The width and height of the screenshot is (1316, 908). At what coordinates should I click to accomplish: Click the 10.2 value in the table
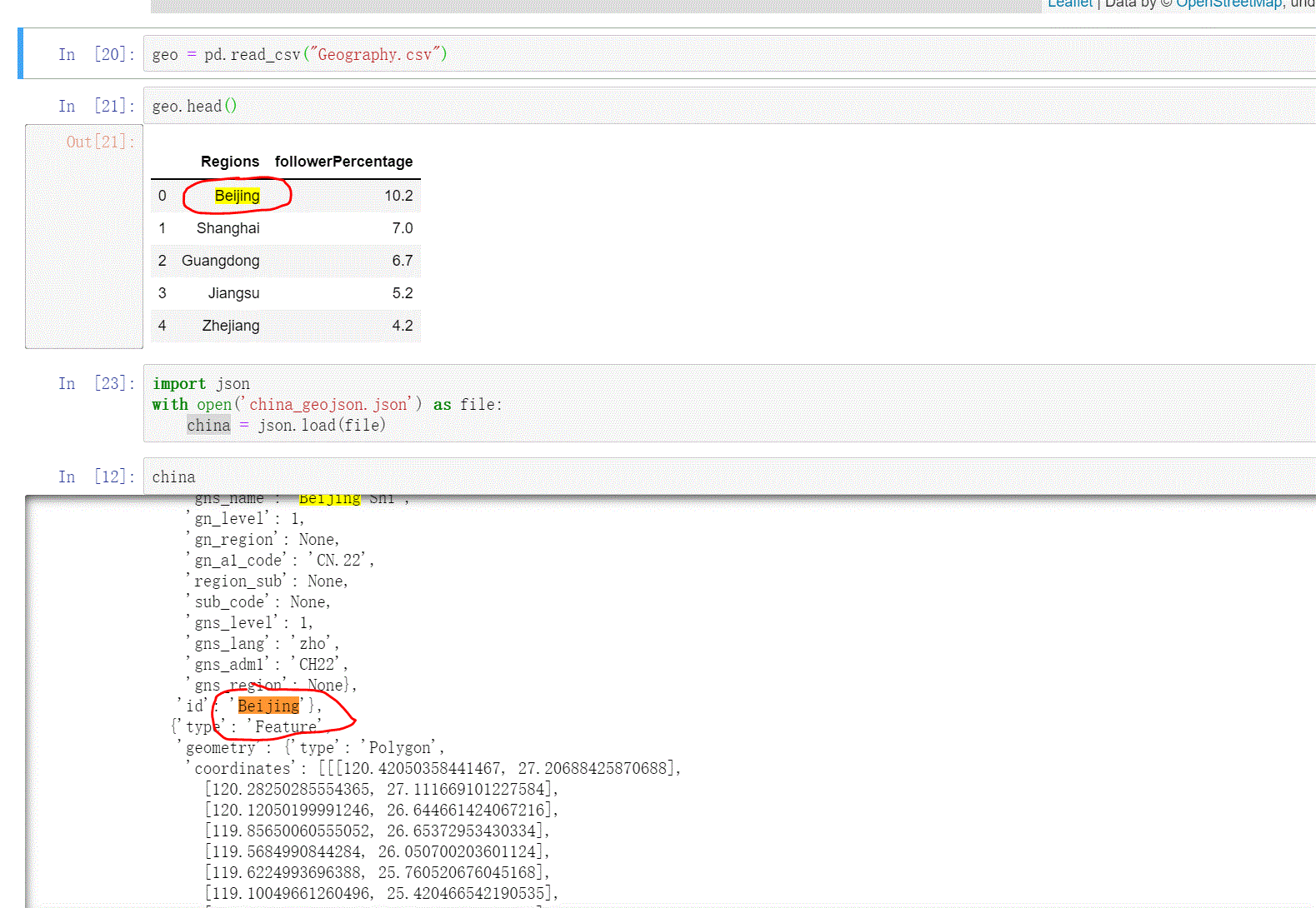(x=398, y=196)
